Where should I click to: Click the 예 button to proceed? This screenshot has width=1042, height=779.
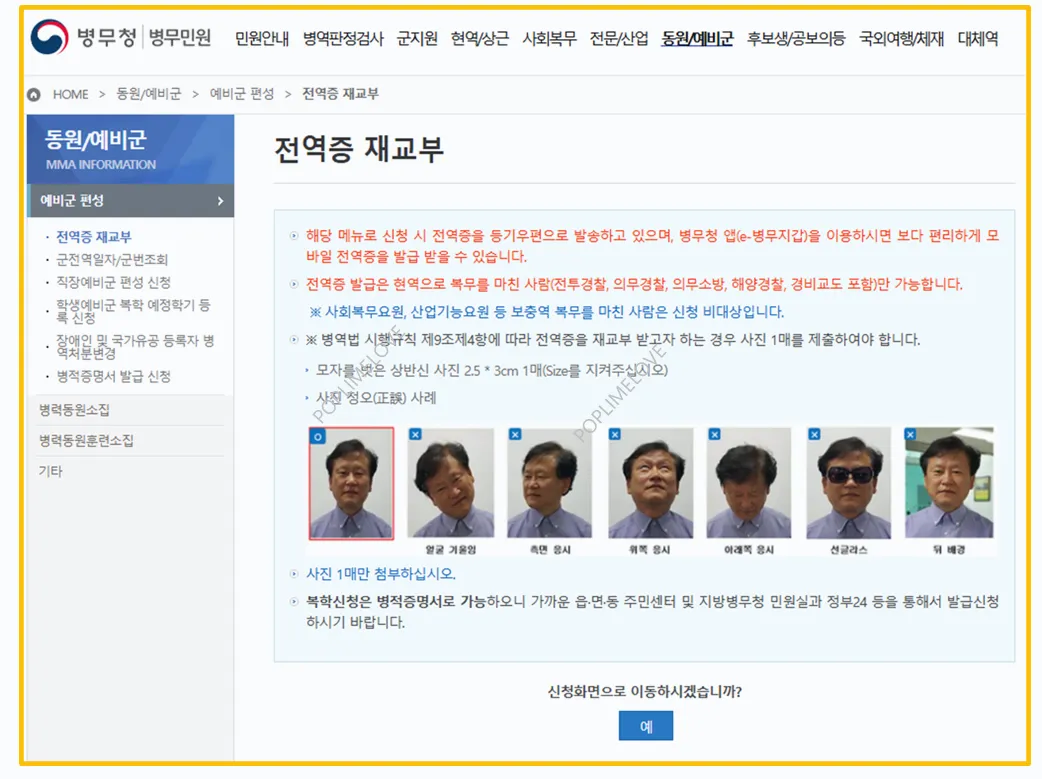[646, 725]
